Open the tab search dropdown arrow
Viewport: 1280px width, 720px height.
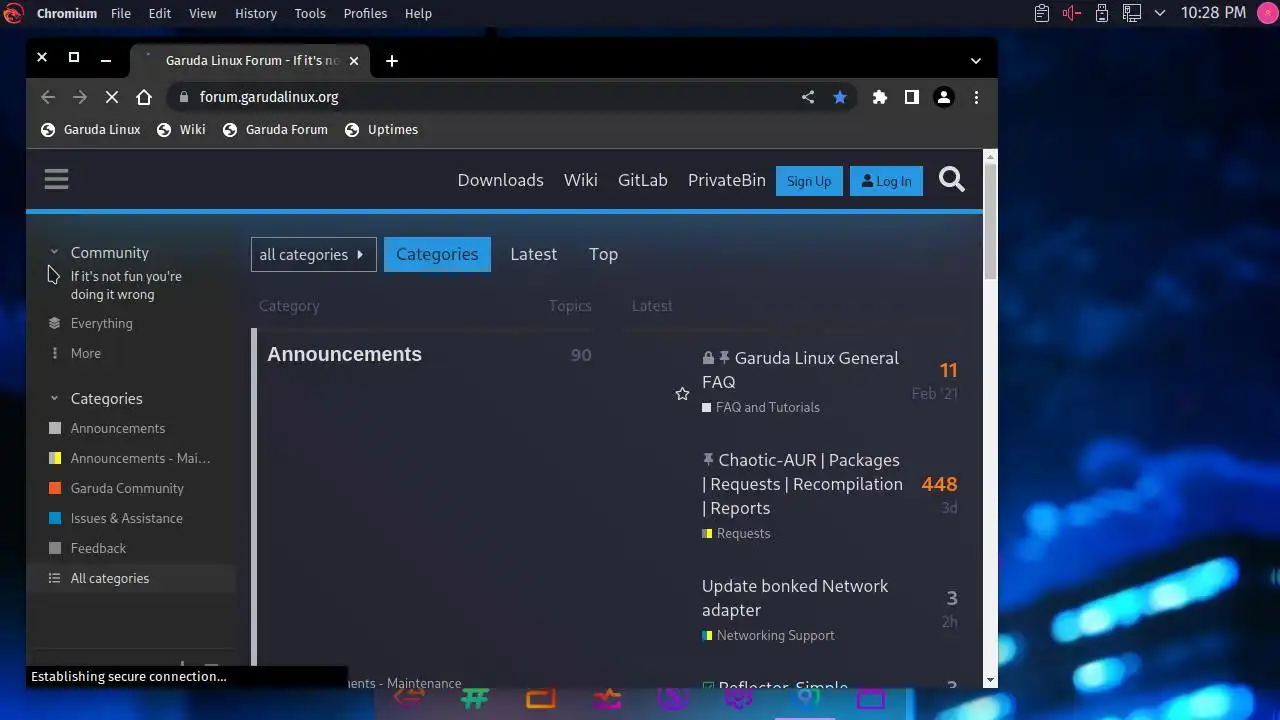[x=976, y=61]
